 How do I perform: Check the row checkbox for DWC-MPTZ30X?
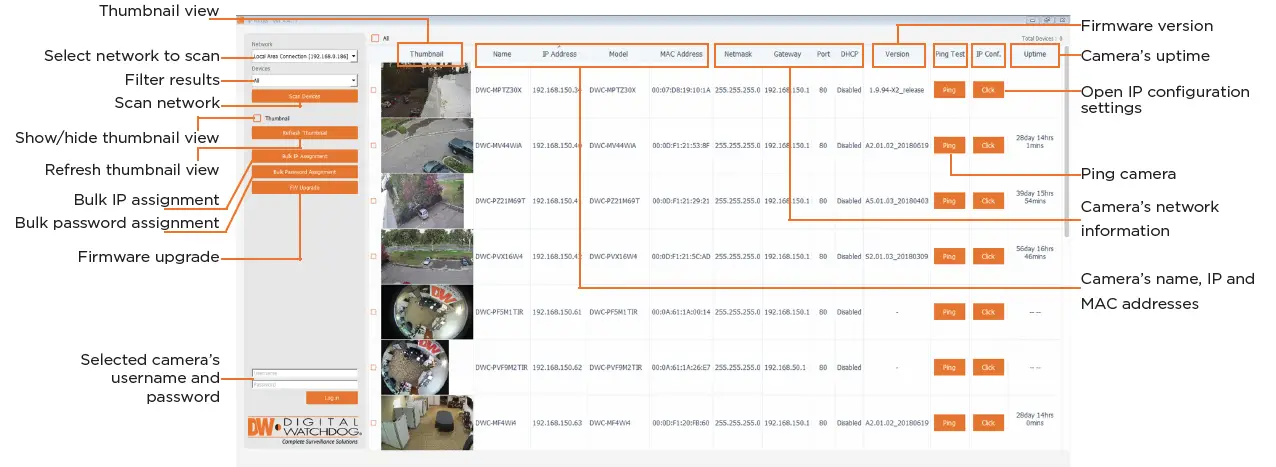[x=374, y=90]
